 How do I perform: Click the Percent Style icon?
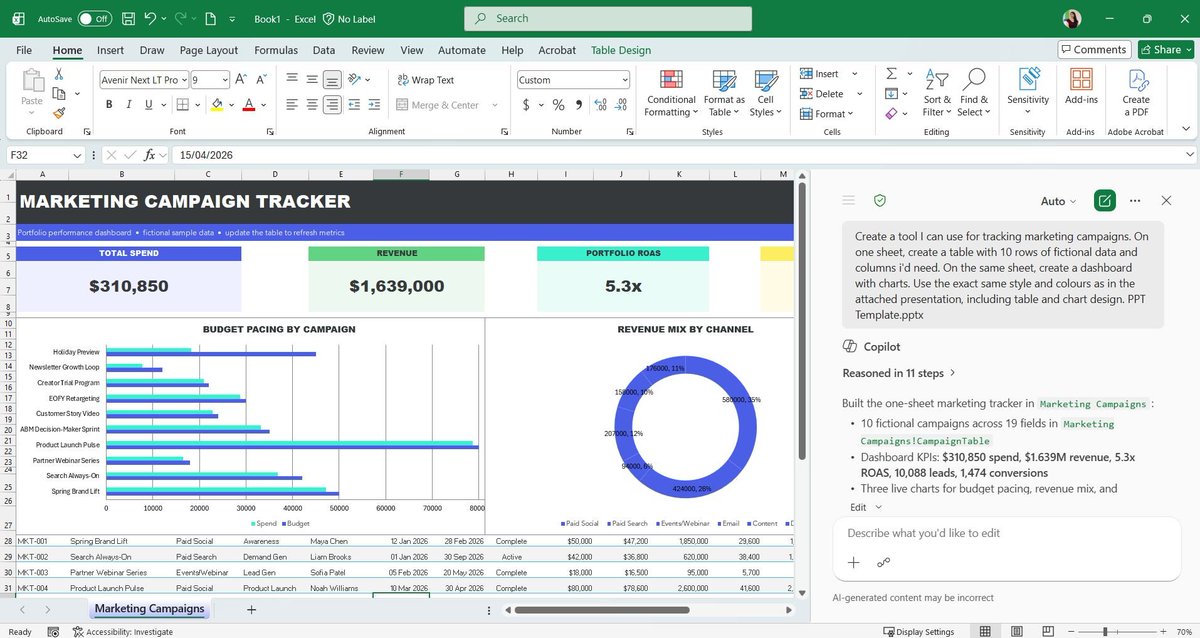click(x=559, y=105)
